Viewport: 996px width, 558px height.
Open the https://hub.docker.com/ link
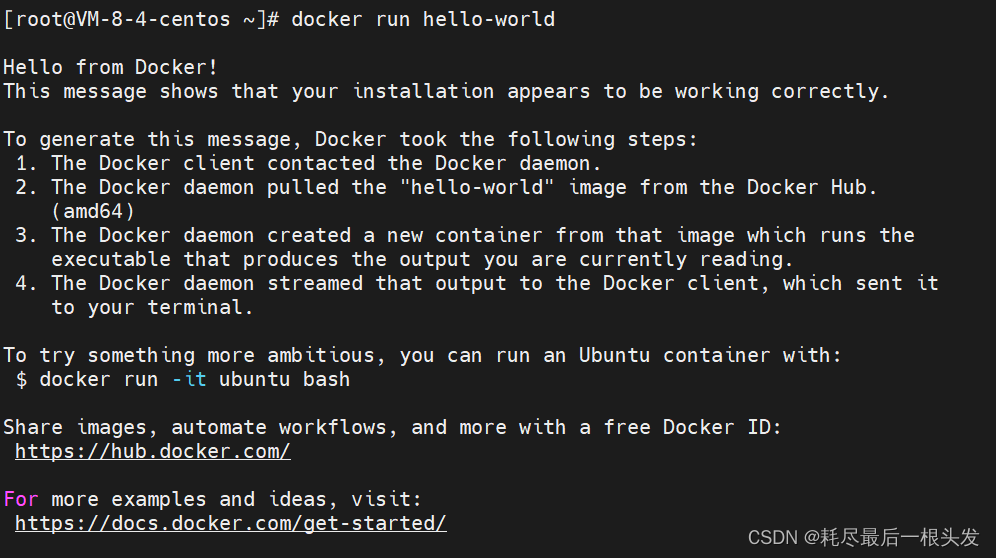152,451
